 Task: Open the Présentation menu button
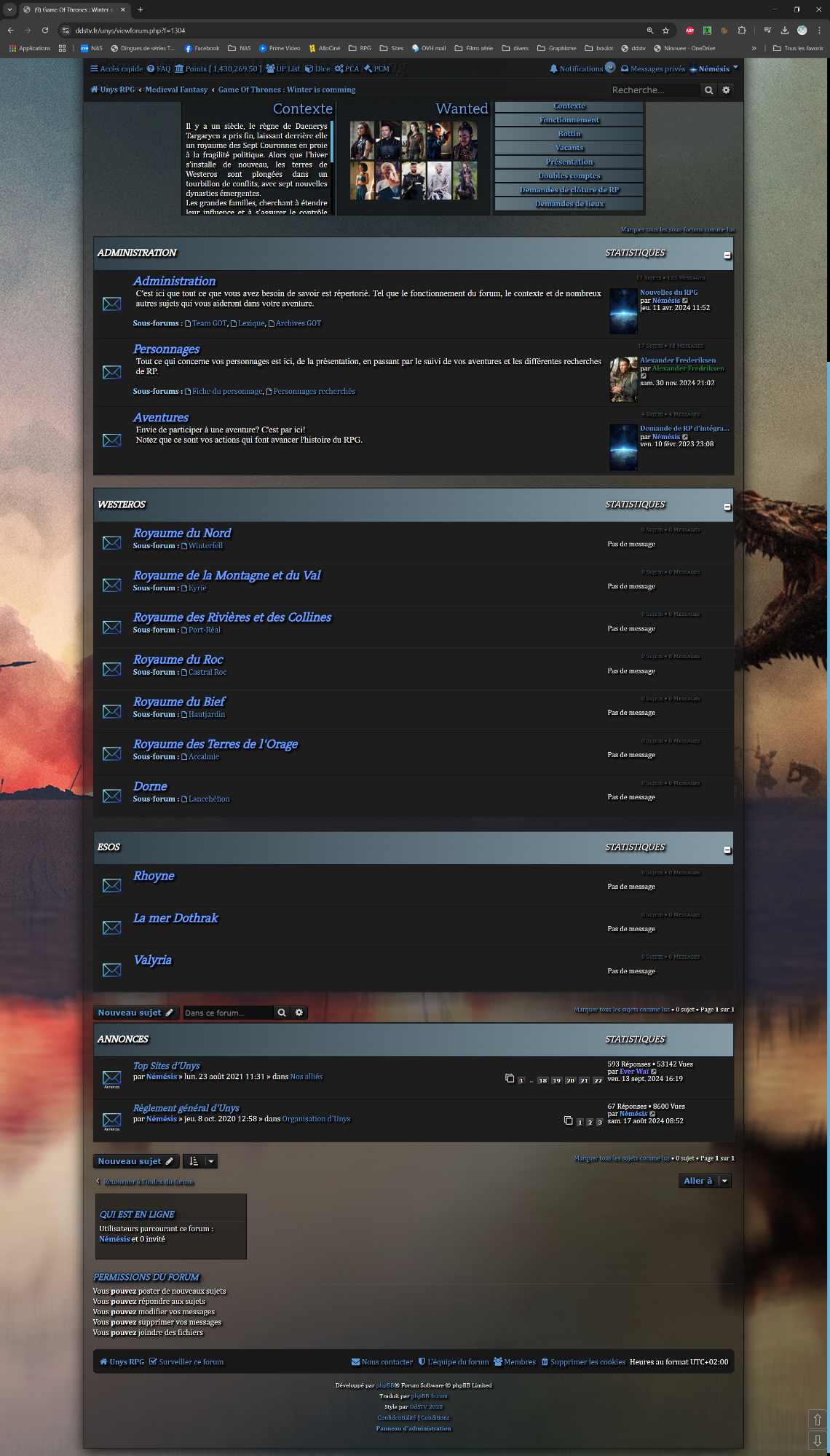coord(569,162)
